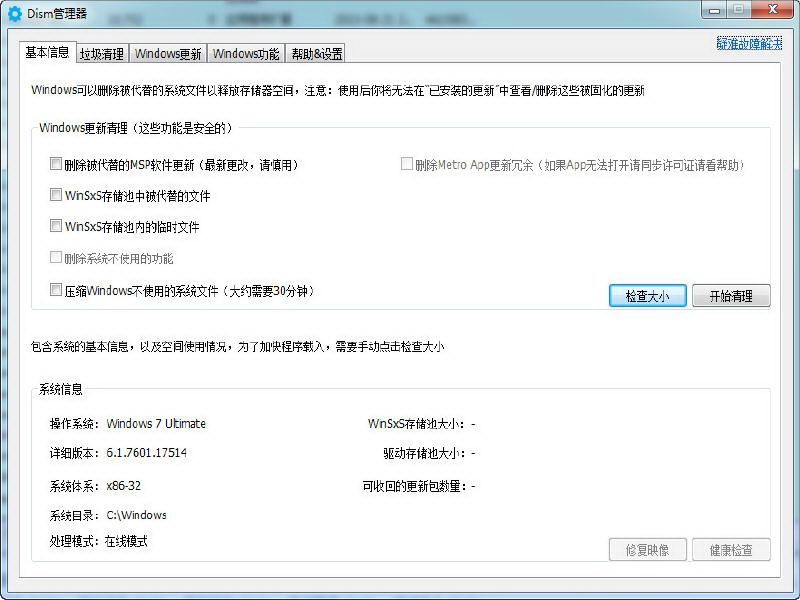Select the 基本信息 tab

pos(45,53)
